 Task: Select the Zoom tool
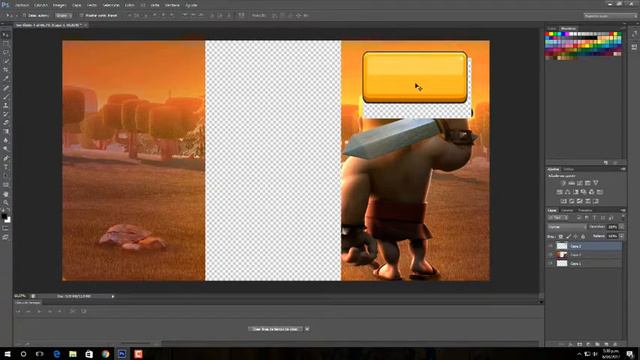coord(6,203)
